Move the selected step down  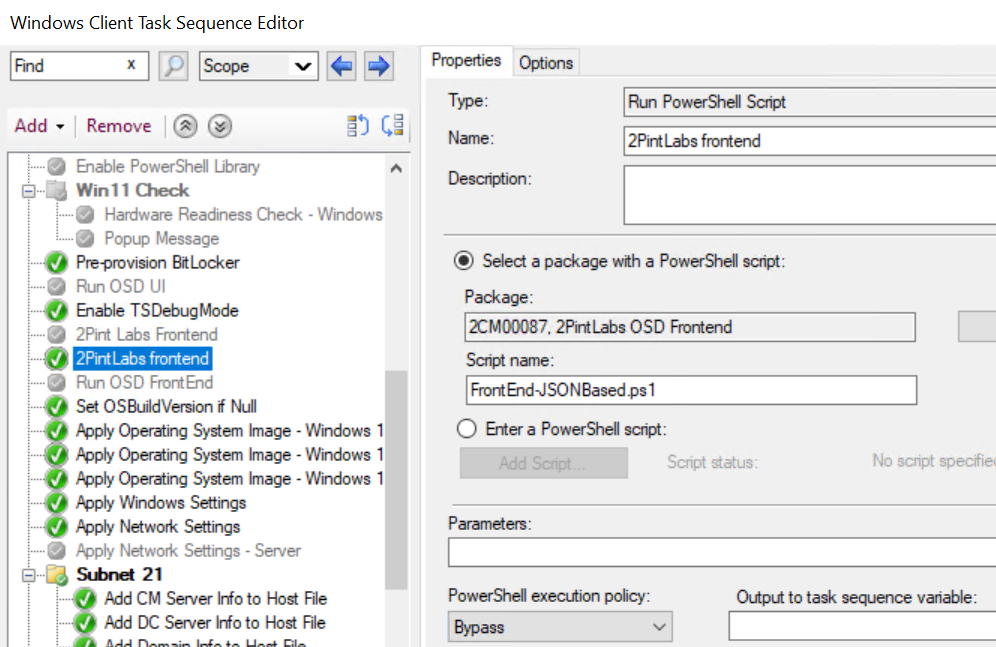coord(393,126)
